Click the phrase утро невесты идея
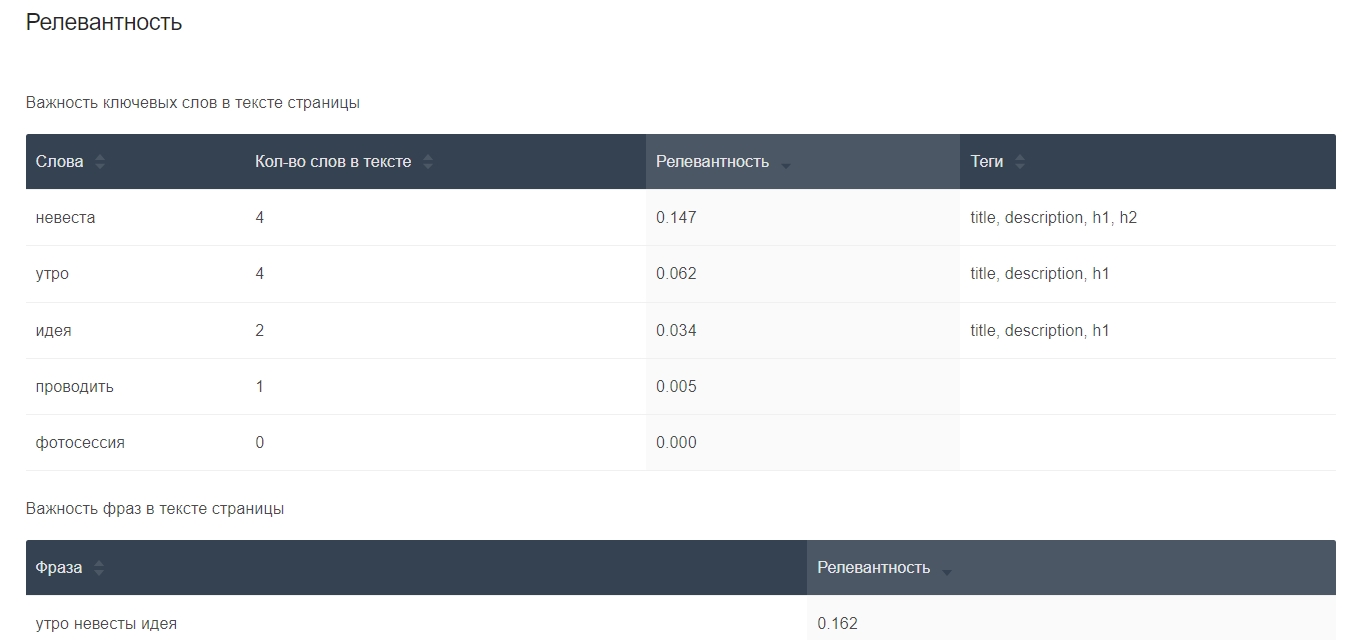The width and height of the screenshot is (1353, 640). pos(106,624)
